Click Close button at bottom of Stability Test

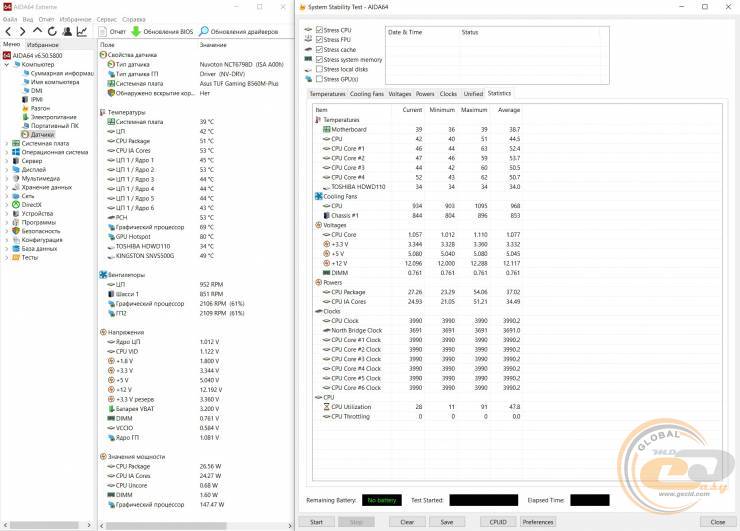click(717, 522)
